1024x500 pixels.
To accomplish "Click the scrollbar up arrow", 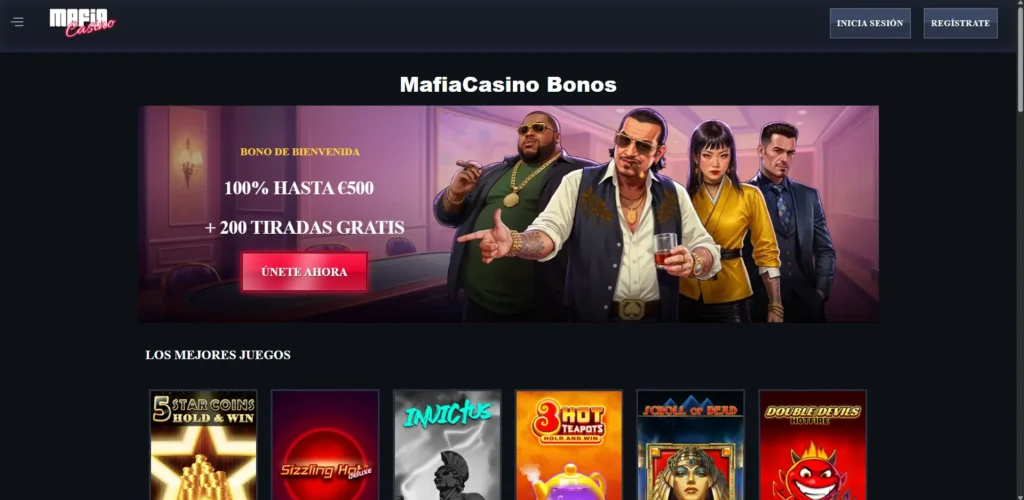I will (1019, 4).
